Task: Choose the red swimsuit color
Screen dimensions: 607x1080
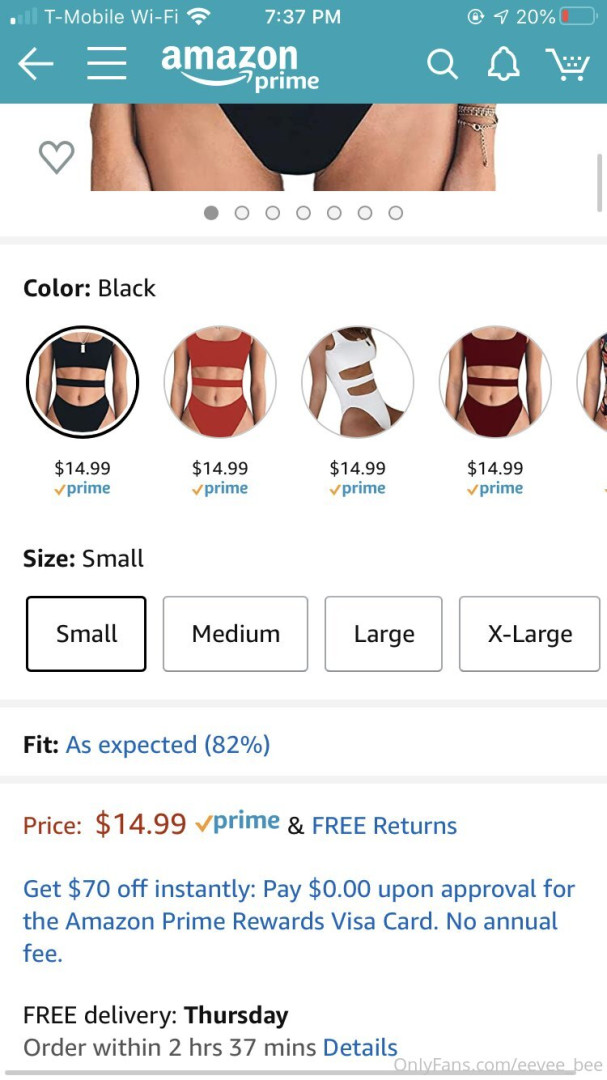Action: click(220, 382)
